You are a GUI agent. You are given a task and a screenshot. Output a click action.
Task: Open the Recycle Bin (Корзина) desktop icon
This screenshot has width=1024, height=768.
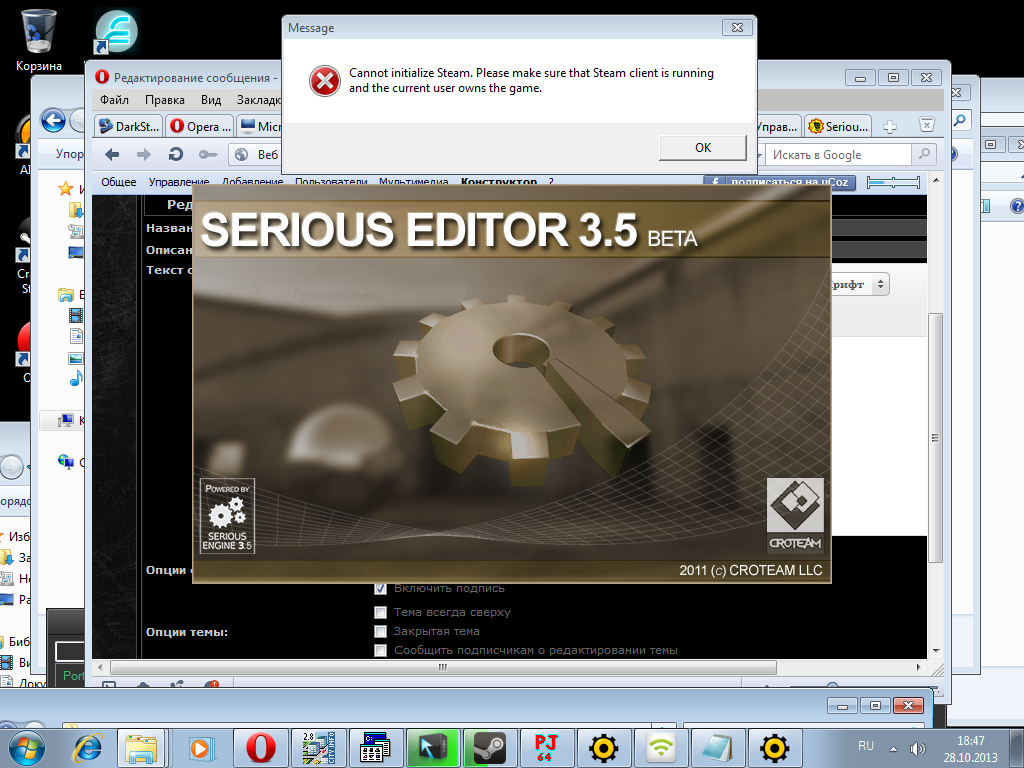(x=39, y=40)
